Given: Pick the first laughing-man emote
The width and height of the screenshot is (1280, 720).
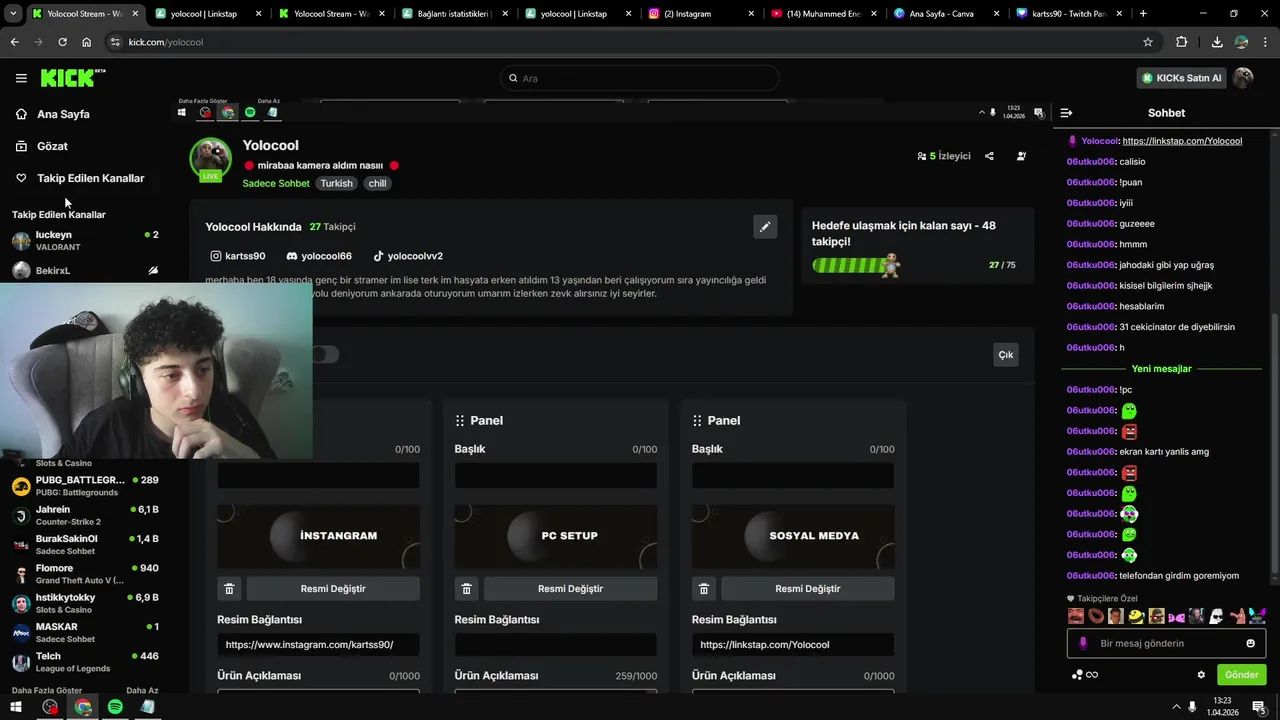Looking at the screenshot, I should (1076, 616).
